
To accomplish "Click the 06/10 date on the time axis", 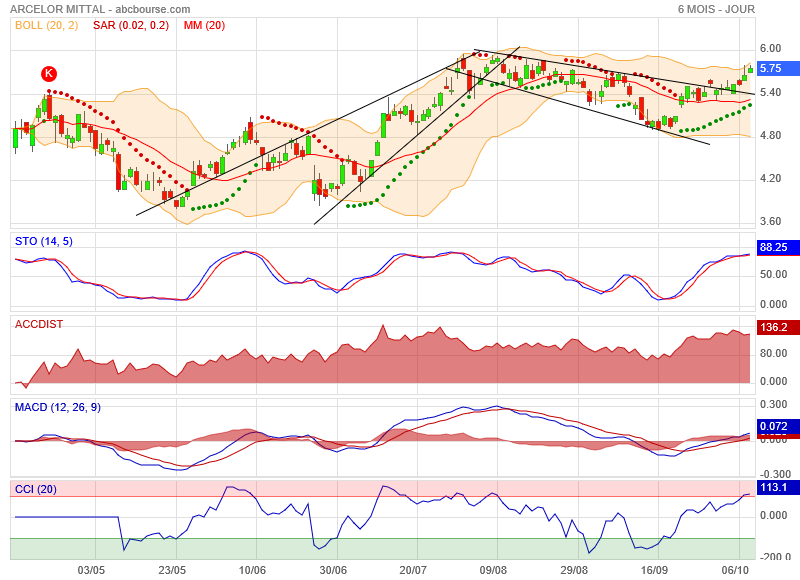I will 735,570.
